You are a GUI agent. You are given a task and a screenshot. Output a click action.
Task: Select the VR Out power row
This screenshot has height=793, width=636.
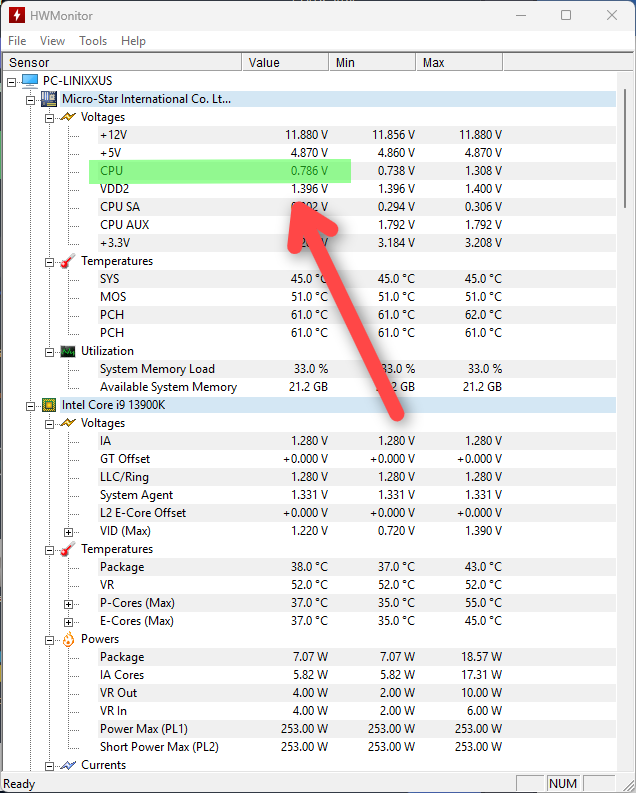(357, 693)
